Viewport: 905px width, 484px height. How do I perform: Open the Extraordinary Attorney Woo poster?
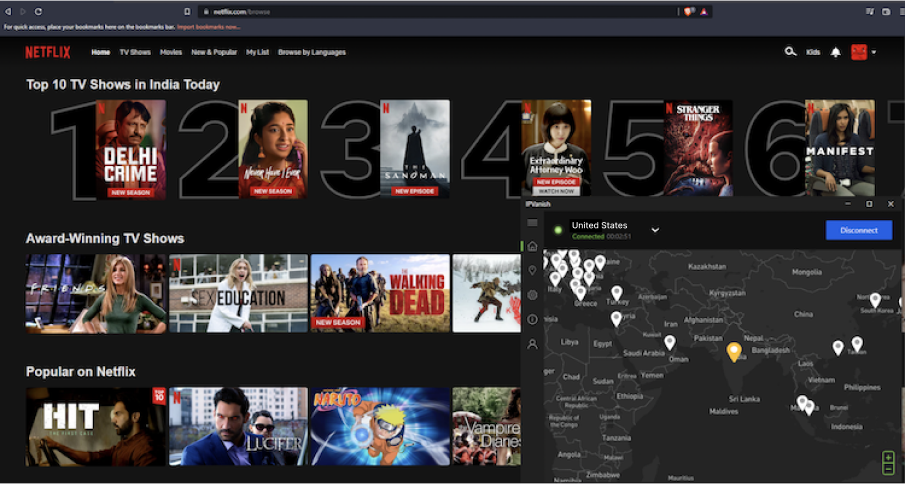[556, 148]
